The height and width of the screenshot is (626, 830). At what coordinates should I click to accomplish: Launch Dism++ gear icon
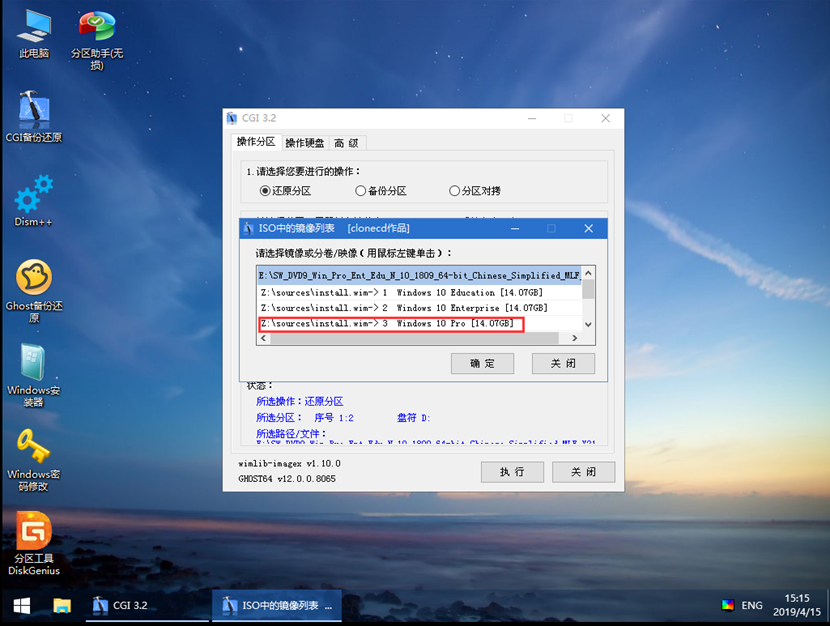pyautogui.click(x=34, y=194)
